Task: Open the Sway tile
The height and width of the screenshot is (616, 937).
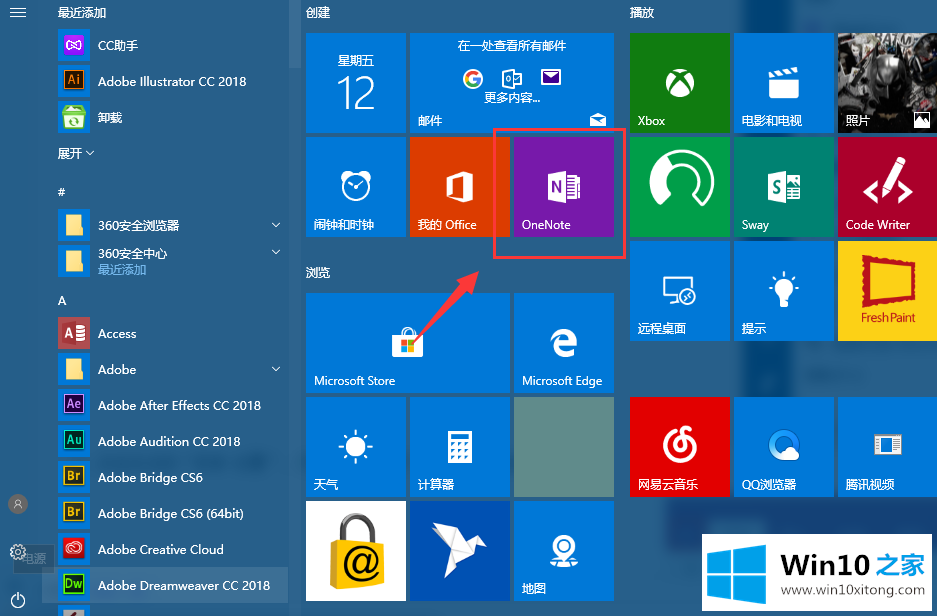Action: pos(783,187)
